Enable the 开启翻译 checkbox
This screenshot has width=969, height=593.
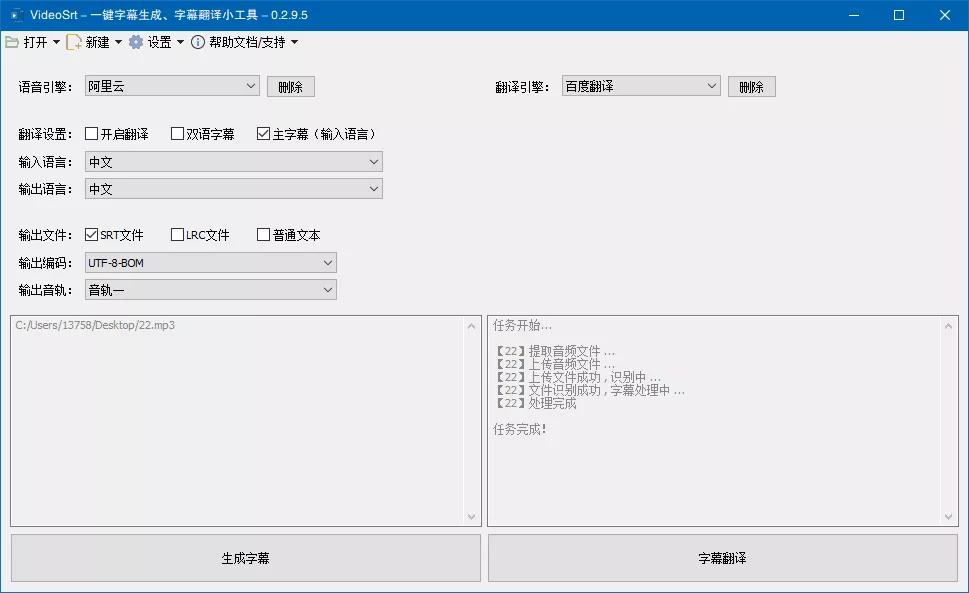(x=92, y=133)
